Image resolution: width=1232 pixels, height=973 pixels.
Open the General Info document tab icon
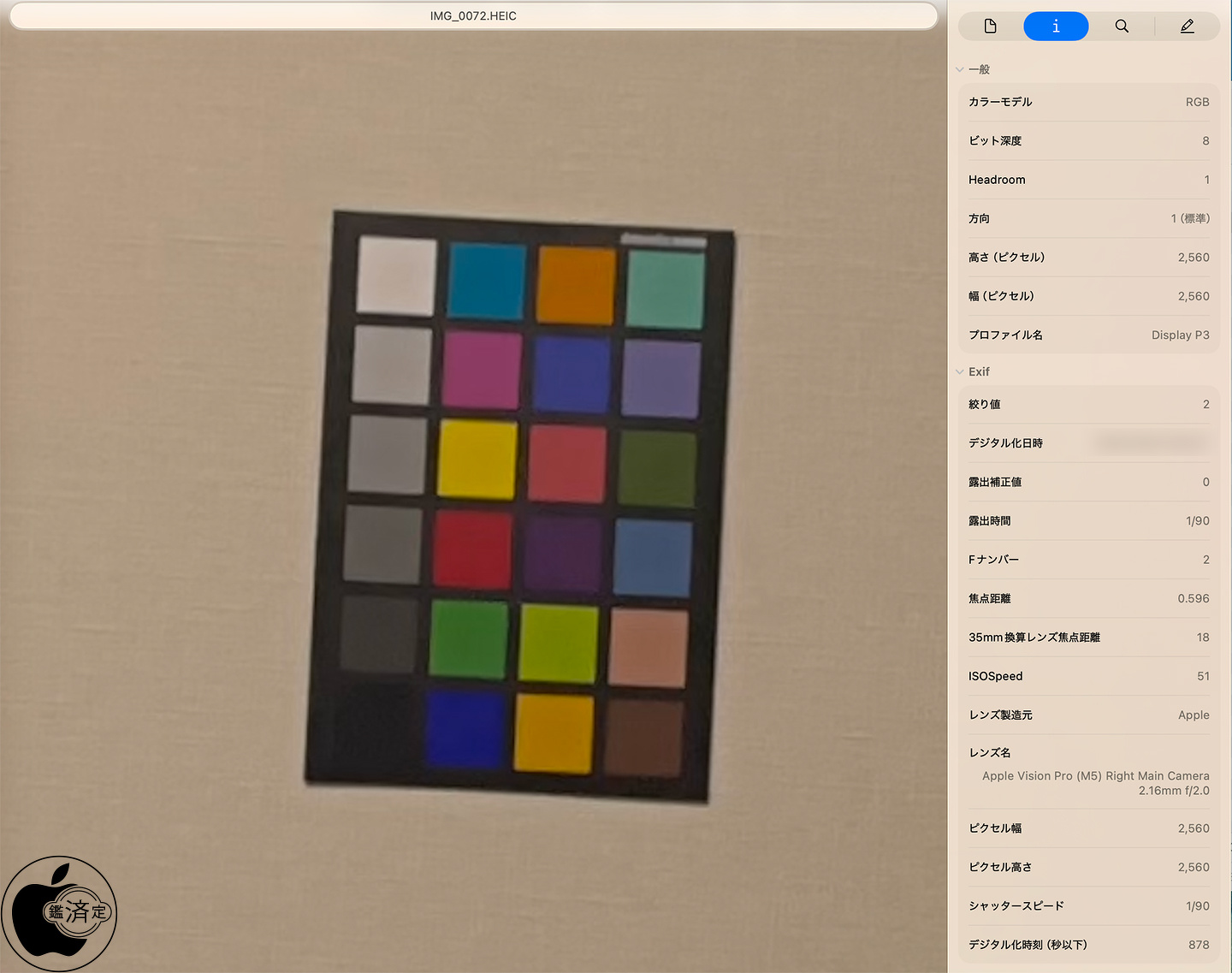(991, 27)
